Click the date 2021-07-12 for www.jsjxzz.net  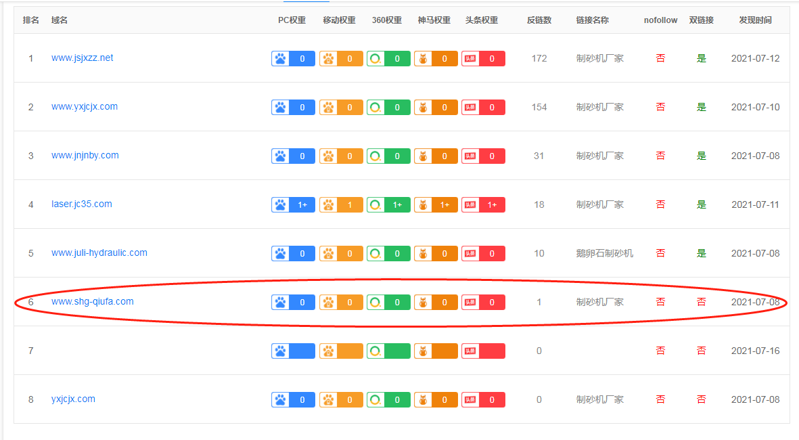click(x=755, y=59)
